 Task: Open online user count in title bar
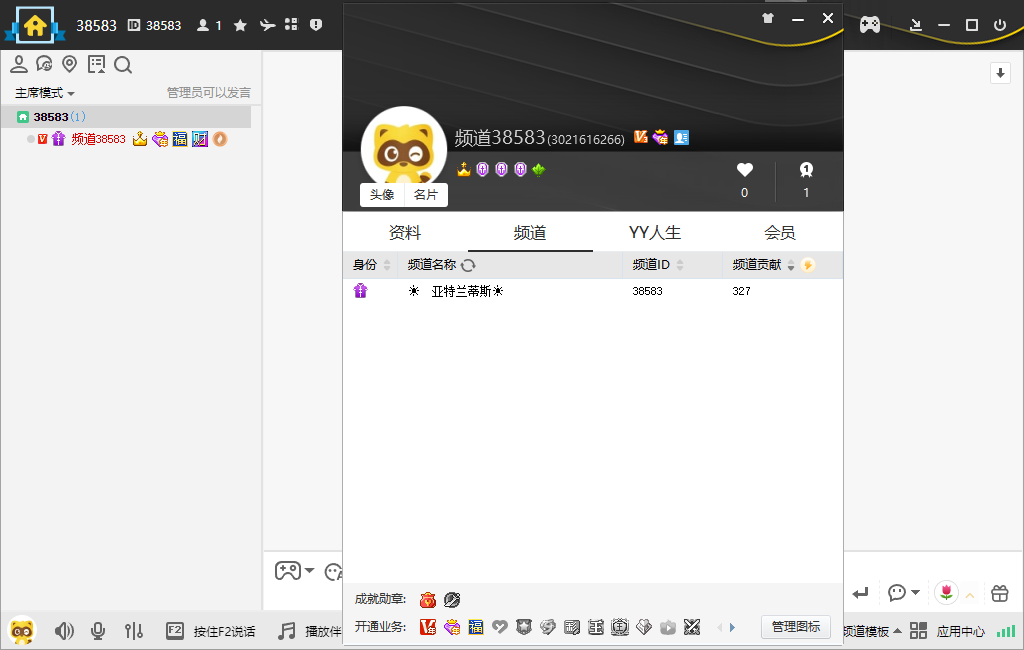(210, 25)
